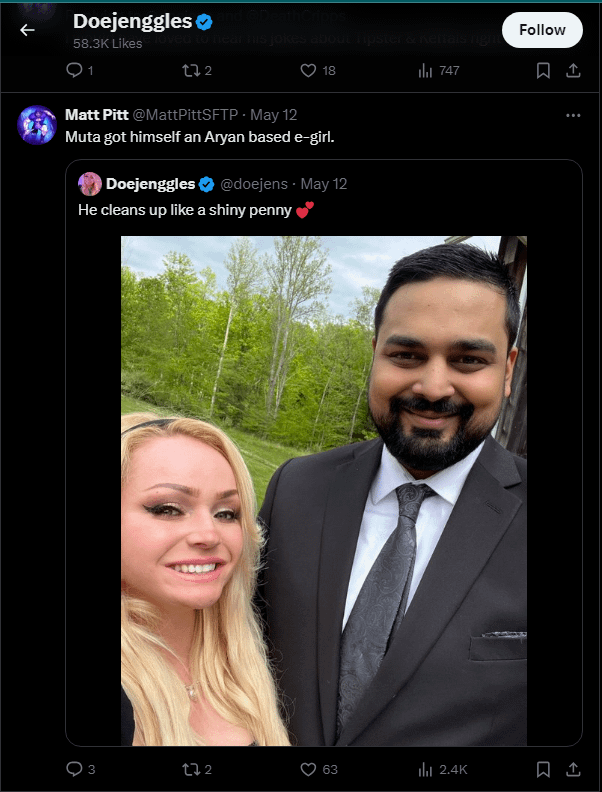View analytics showing 2.4K views
This screenshot has width=602, height=792.
coord(442,769)
